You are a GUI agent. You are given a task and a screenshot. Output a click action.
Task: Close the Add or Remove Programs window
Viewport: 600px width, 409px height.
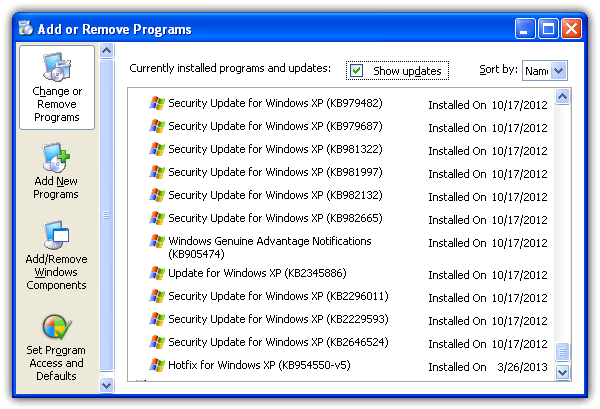571,29
